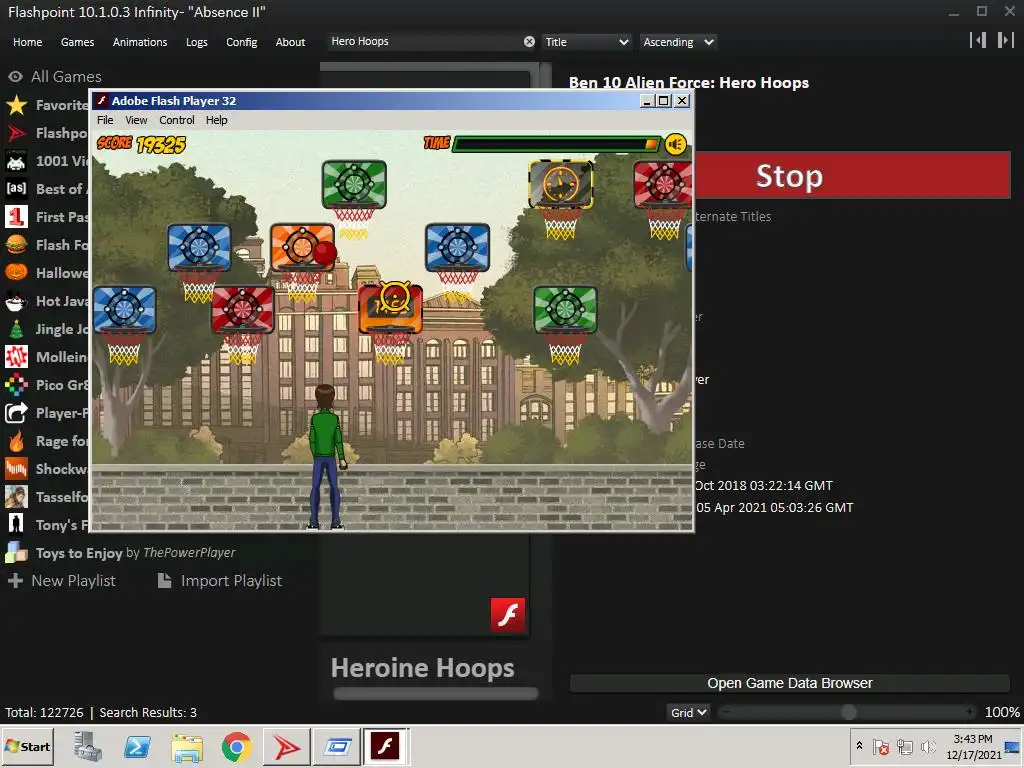Open the Logs tab
Screen dimensions: 1024x768
click(197, 42)
